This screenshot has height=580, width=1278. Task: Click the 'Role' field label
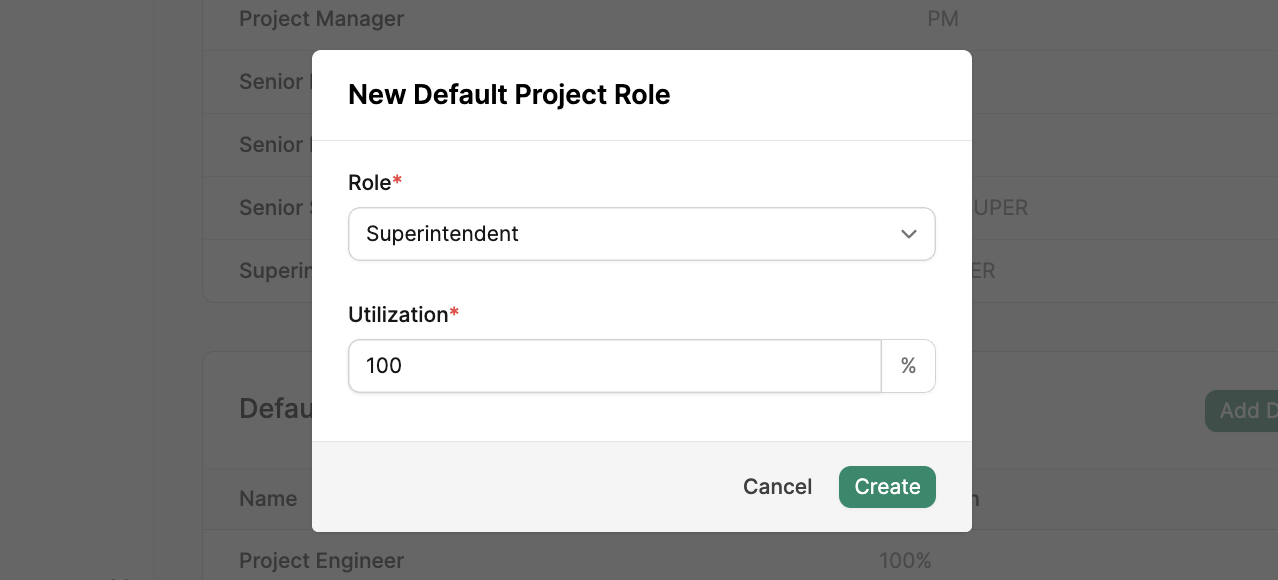point(369,182)
